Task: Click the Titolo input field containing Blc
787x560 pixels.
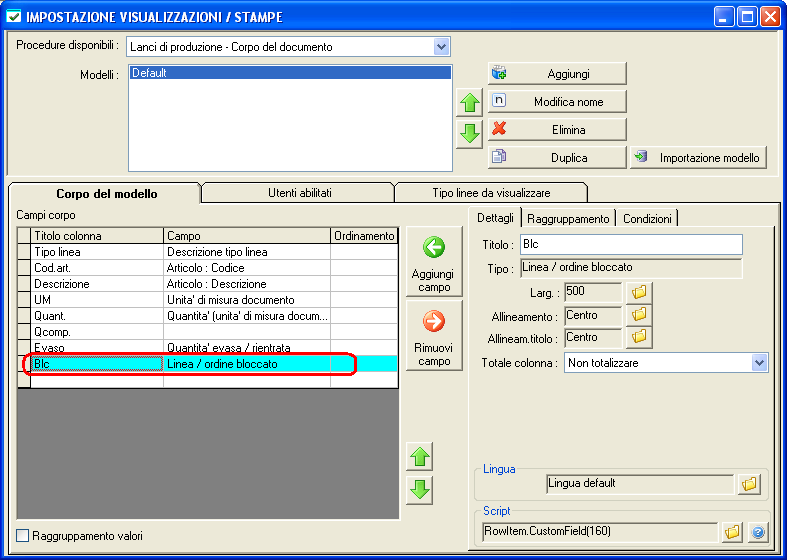Action: 631,244
